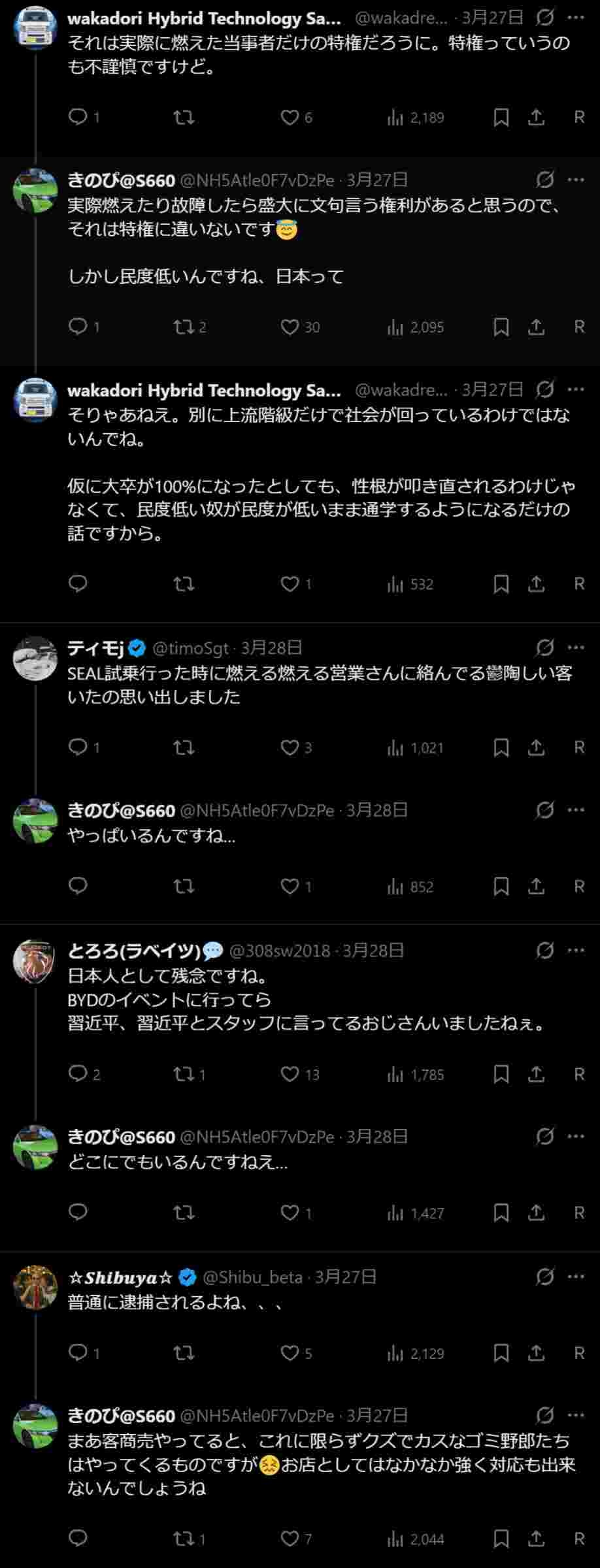600x1568 pixels.
Task: Open ☆Shibuya☆ avatar image
Action: coord(35,1287)
